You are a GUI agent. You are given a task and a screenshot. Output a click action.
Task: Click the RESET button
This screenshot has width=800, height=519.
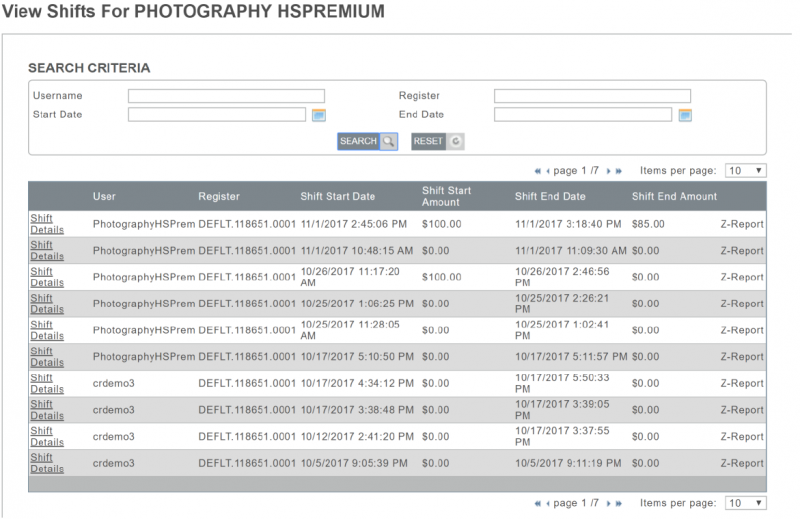pos(437,142)
